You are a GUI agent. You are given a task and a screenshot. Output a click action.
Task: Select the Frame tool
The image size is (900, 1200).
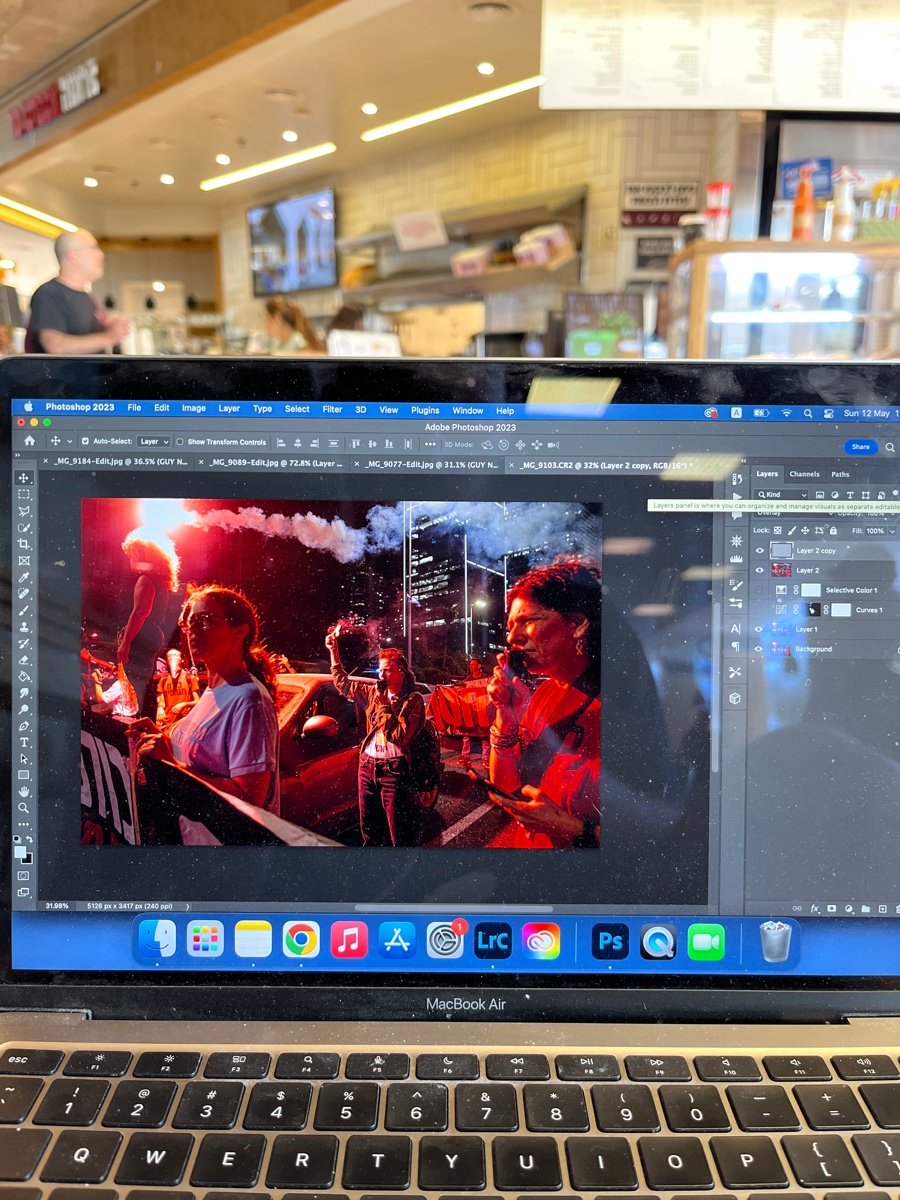tap(24, 560)
